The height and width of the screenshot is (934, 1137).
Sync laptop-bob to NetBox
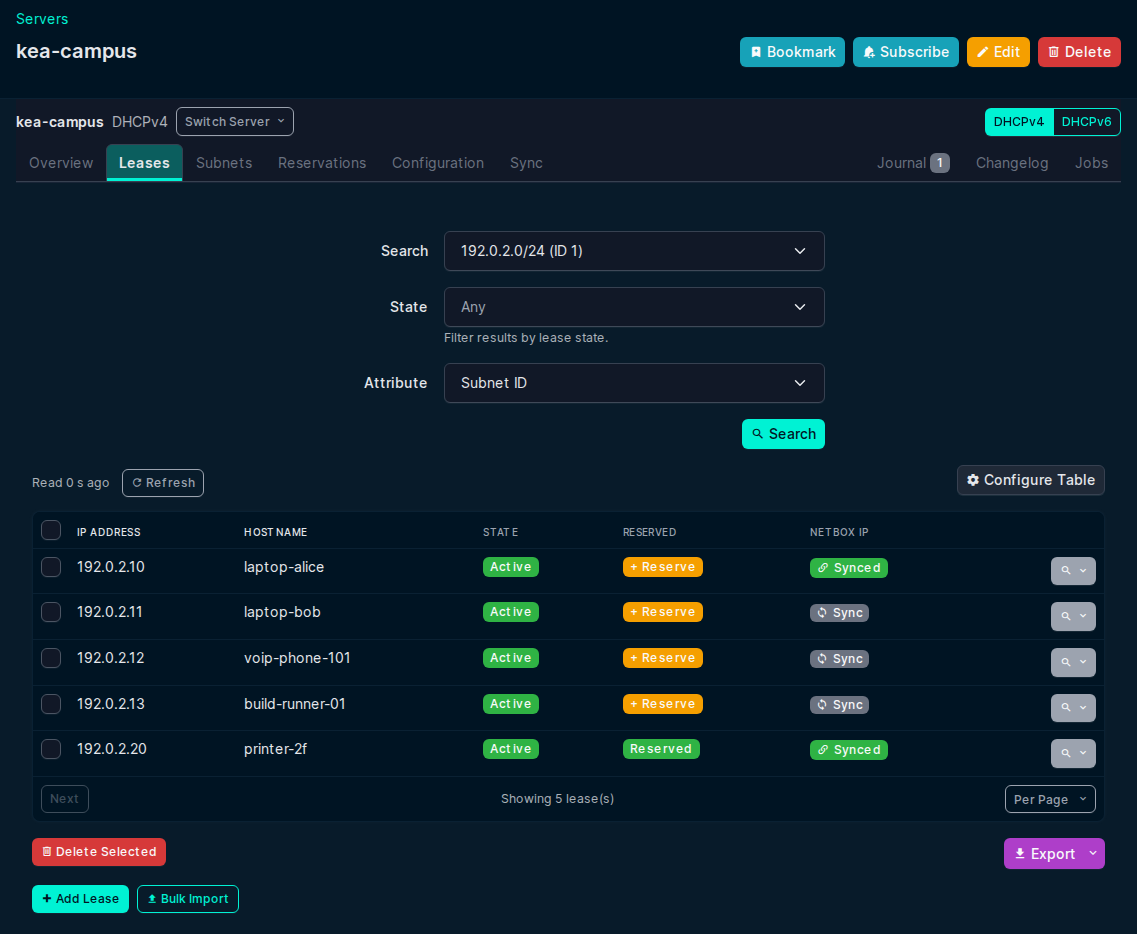(839, 613)
